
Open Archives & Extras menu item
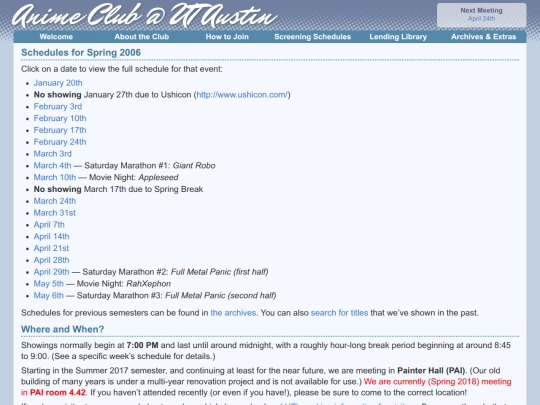point(484,37)
